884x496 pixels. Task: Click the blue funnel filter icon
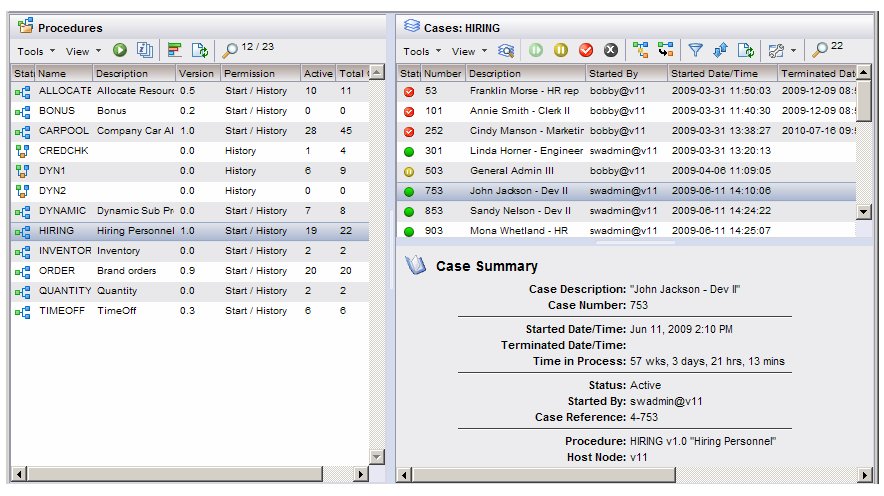click(695, 50)
